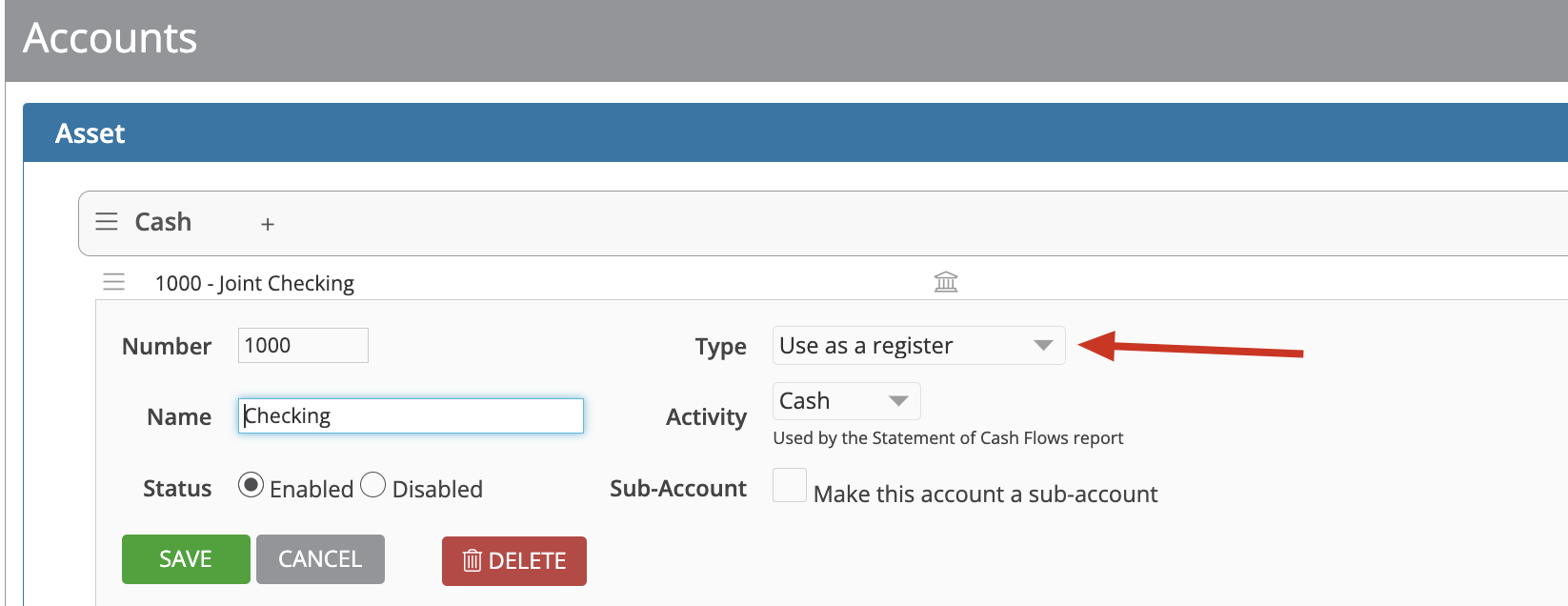Click the trash icon inside DELETE
Screen dimensions: 1568x606
coord(472,561)
